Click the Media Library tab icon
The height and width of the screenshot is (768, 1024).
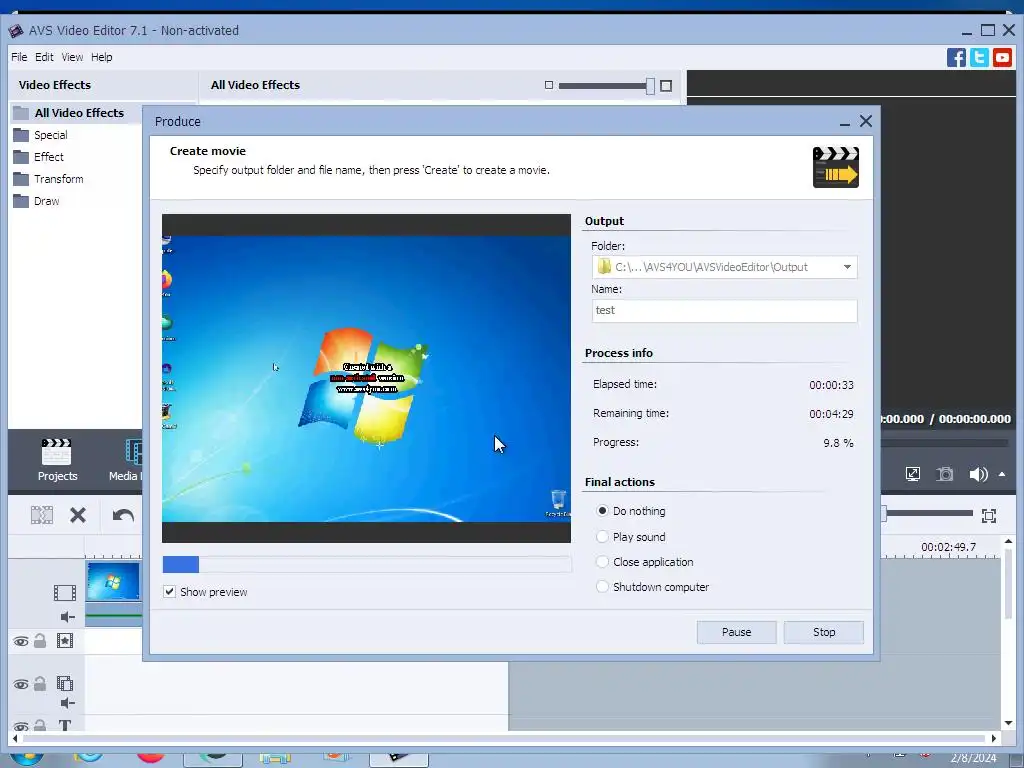[x=133, y=452]
